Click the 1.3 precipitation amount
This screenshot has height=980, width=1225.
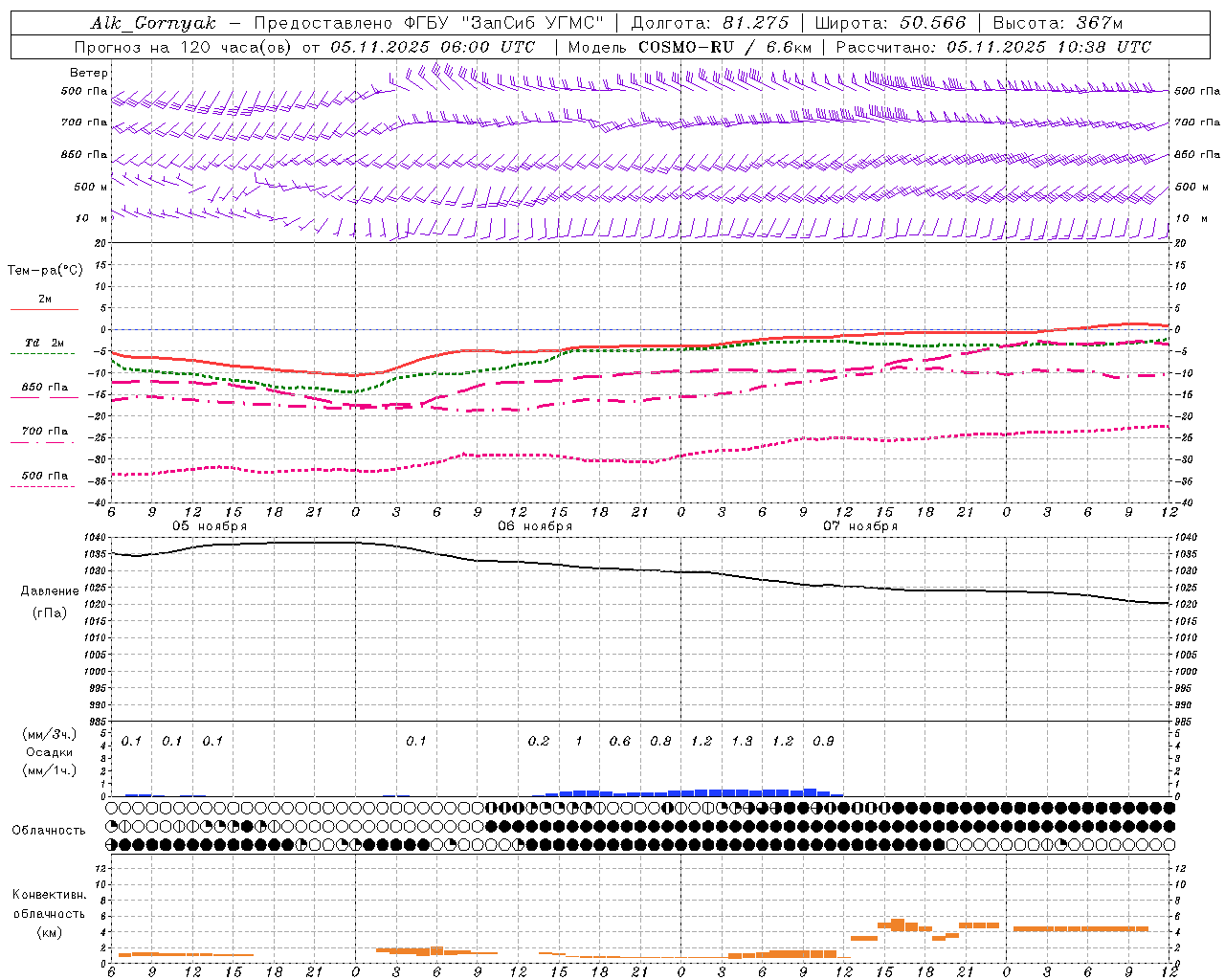(x=742, y=742)
